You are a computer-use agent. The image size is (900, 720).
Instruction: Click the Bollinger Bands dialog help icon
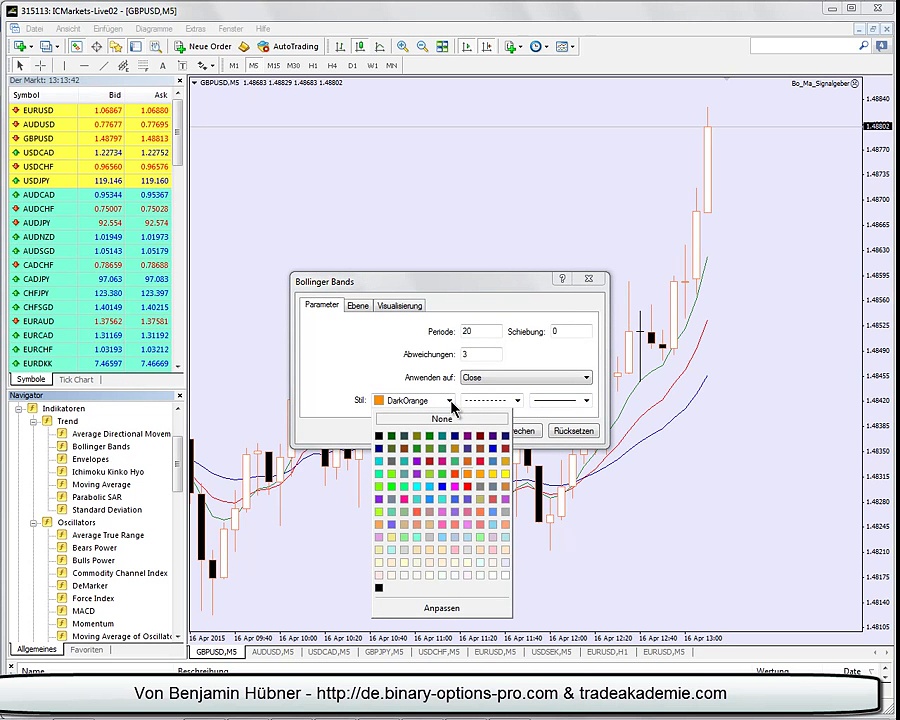562,279
